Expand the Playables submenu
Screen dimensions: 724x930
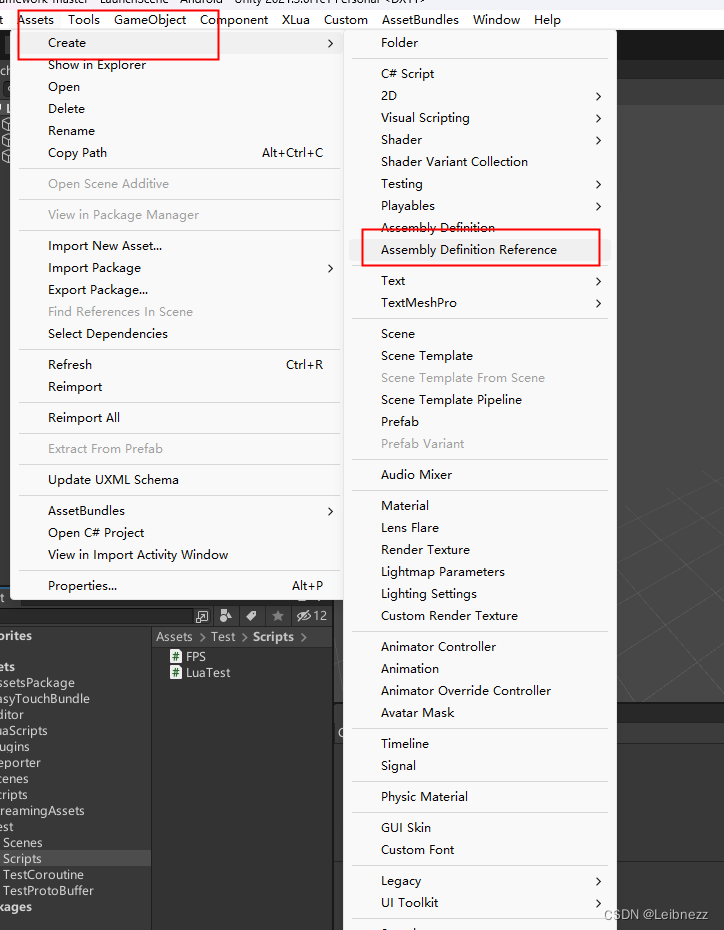click(x=480, y=205)
